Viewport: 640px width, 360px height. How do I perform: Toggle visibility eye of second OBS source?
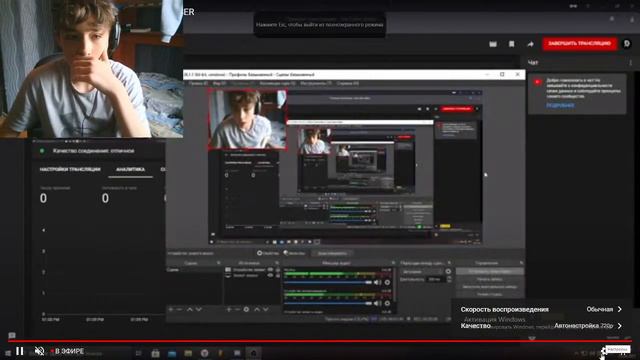pyautogui.click(x=270, y=276)
